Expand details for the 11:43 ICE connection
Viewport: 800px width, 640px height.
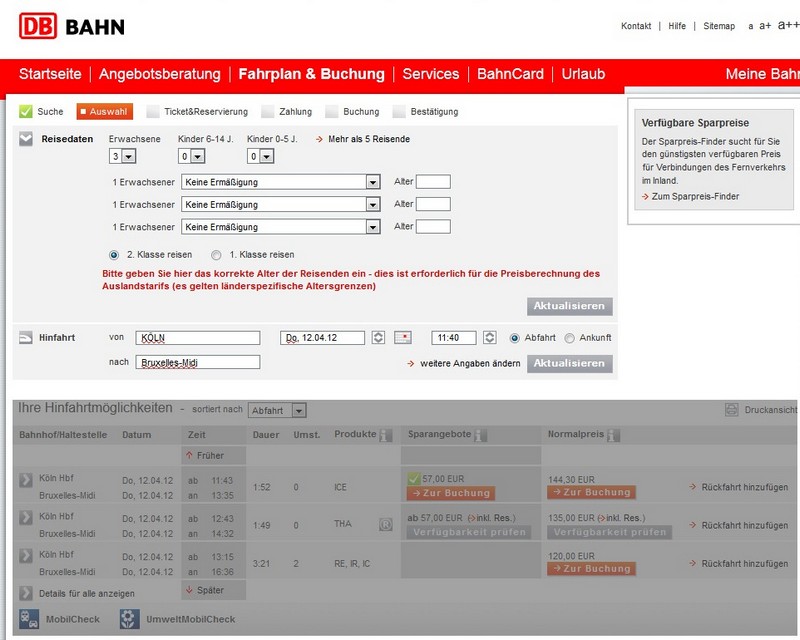[26, 480]
